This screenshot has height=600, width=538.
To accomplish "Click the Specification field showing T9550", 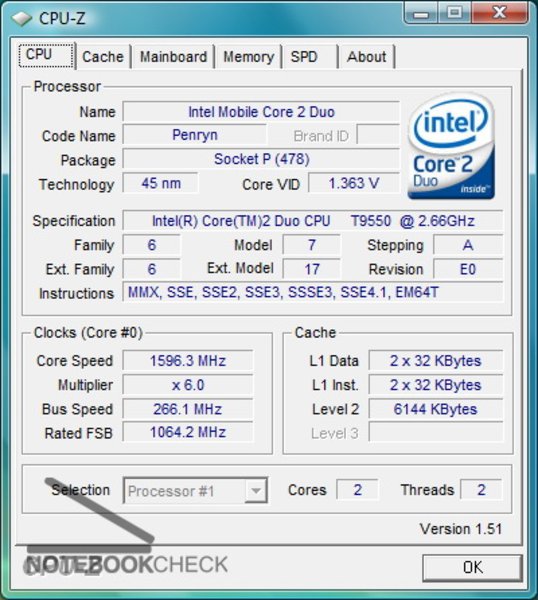I will [x=313, y=221].
